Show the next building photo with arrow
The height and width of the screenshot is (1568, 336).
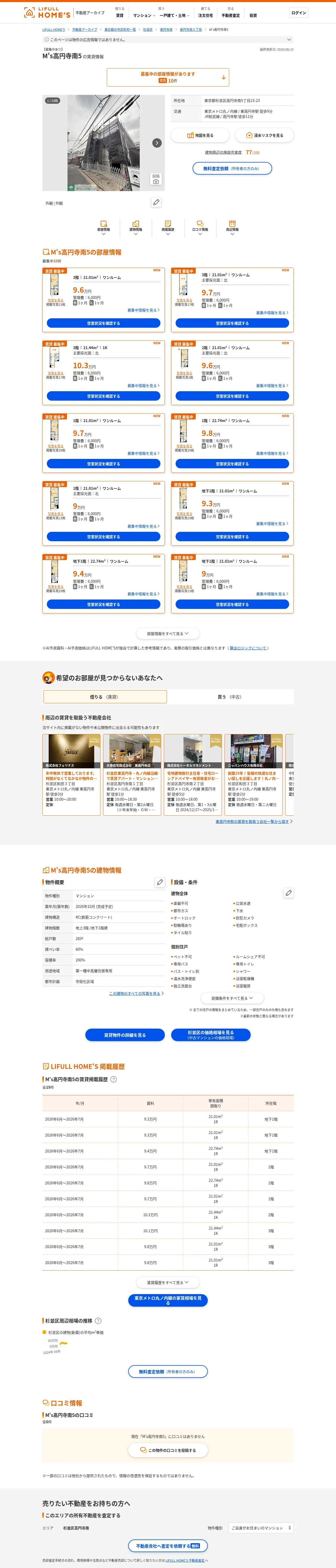click(157, 142)
